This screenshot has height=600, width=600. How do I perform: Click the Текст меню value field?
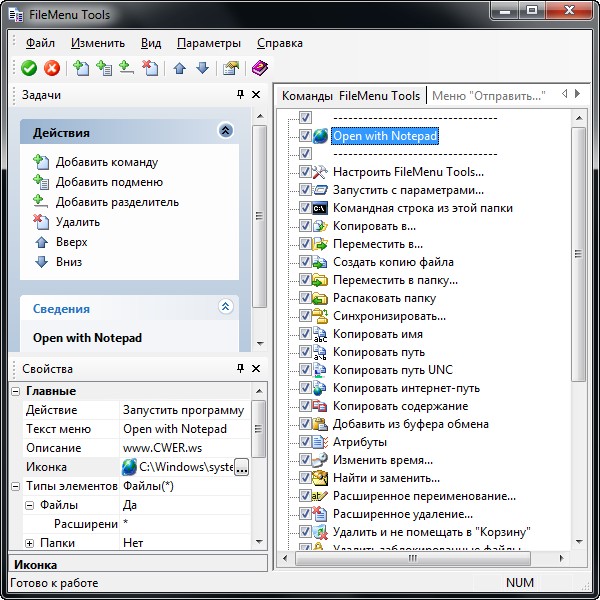(185, 429)
